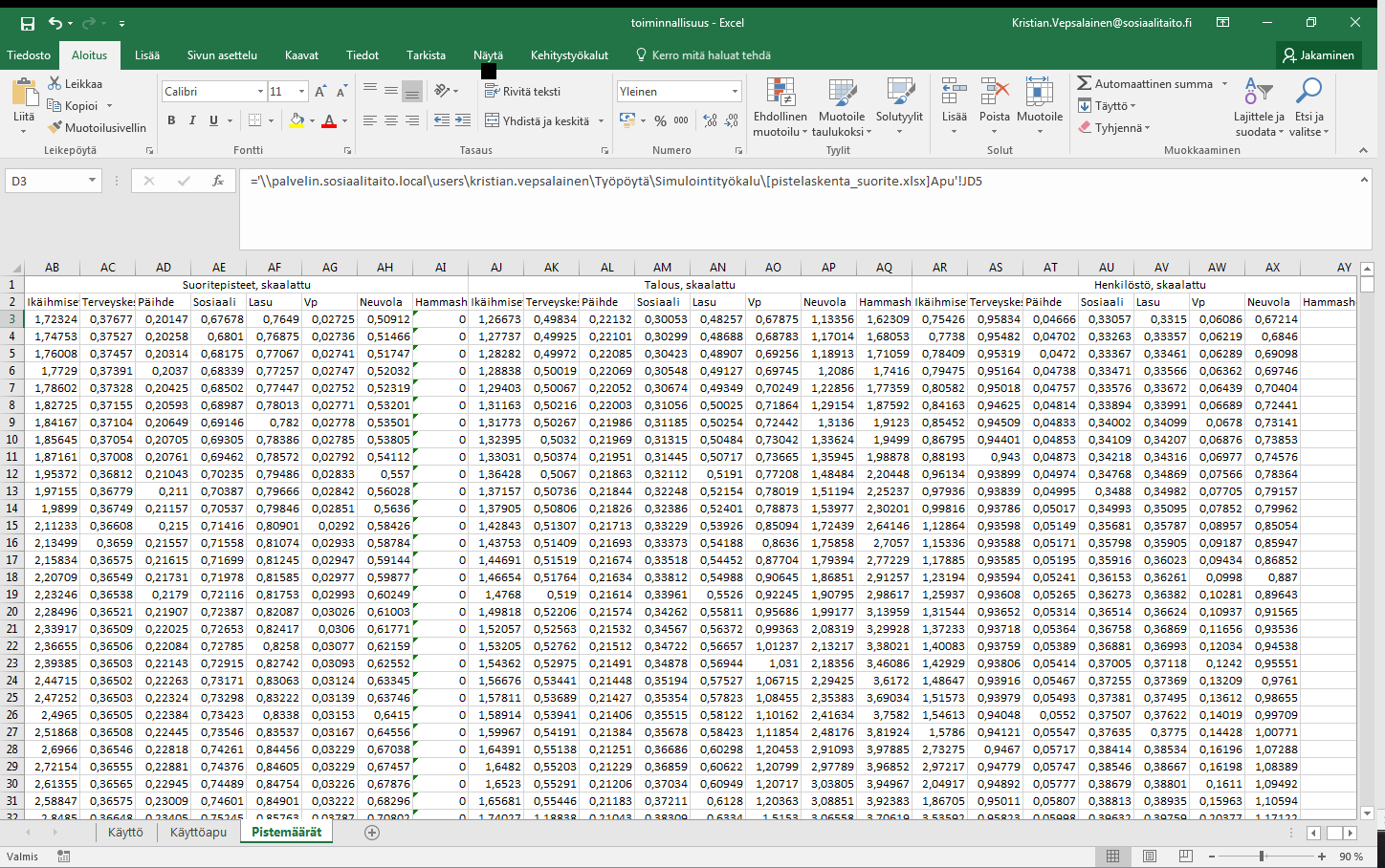1385x868 pixels.
Task: Click the Jakaminen share button
Action: click(x=1318, y=55)
